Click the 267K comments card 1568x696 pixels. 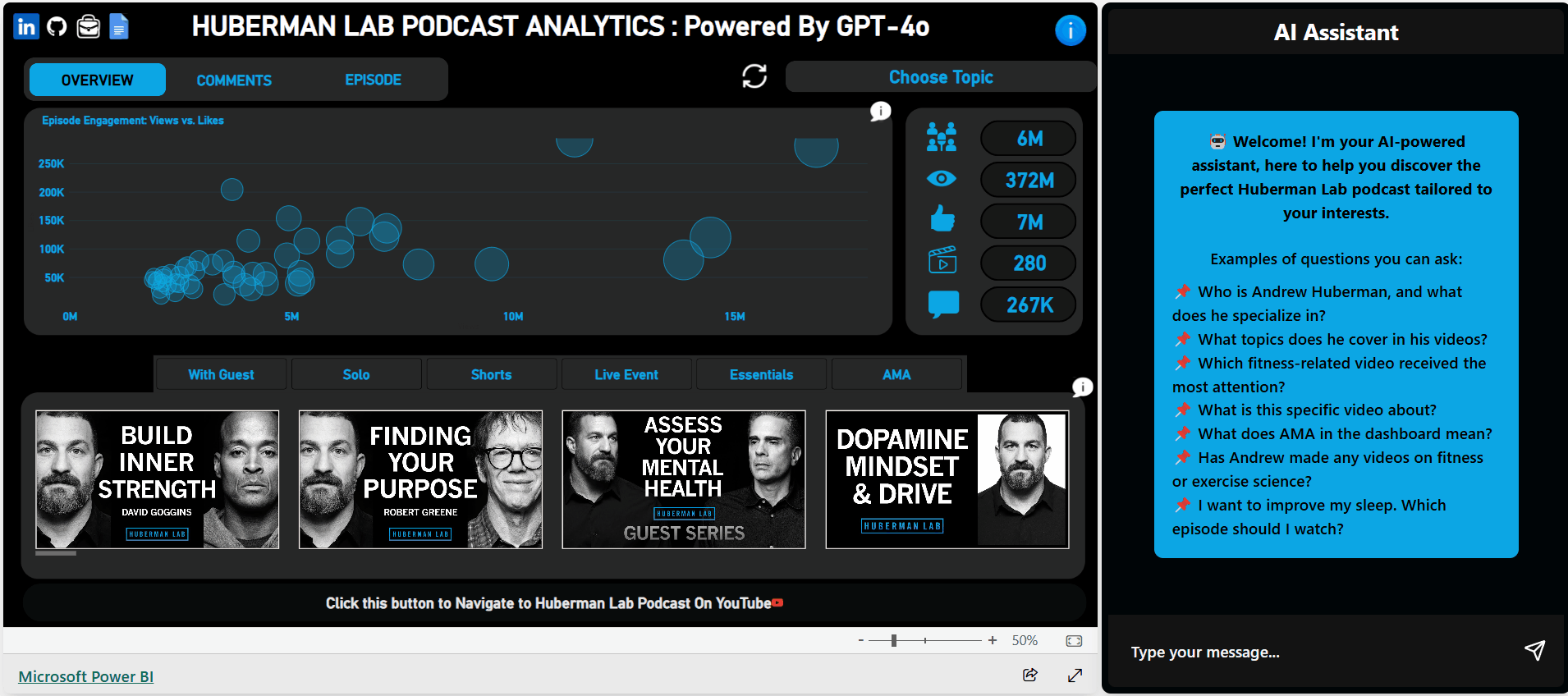1029,304
